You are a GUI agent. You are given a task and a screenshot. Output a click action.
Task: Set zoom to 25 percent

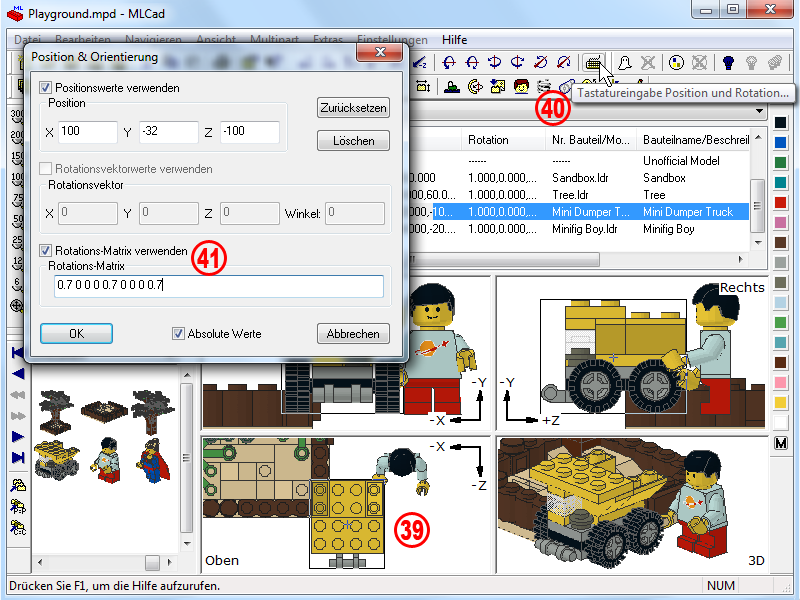pyautogui.click(x=17, y=242)
